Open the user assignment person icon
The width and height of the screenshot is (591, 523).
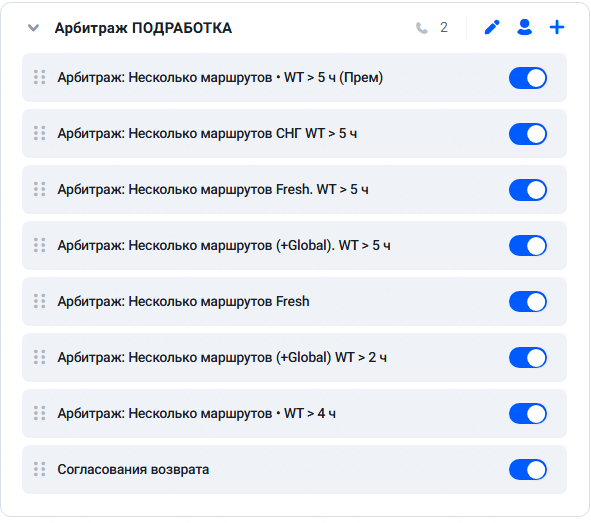(x=524, y=28)
